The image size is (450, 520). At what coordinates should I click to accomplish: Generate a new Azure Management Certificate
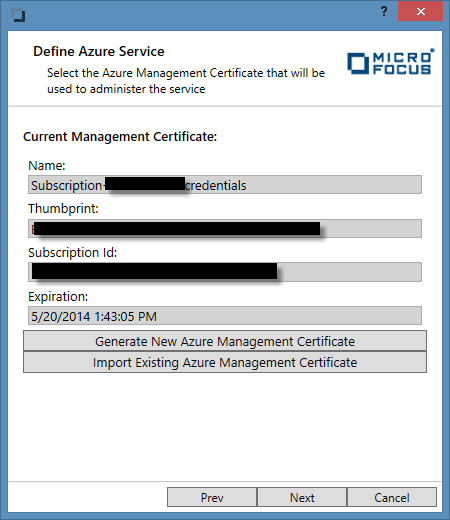coord(225,341)
